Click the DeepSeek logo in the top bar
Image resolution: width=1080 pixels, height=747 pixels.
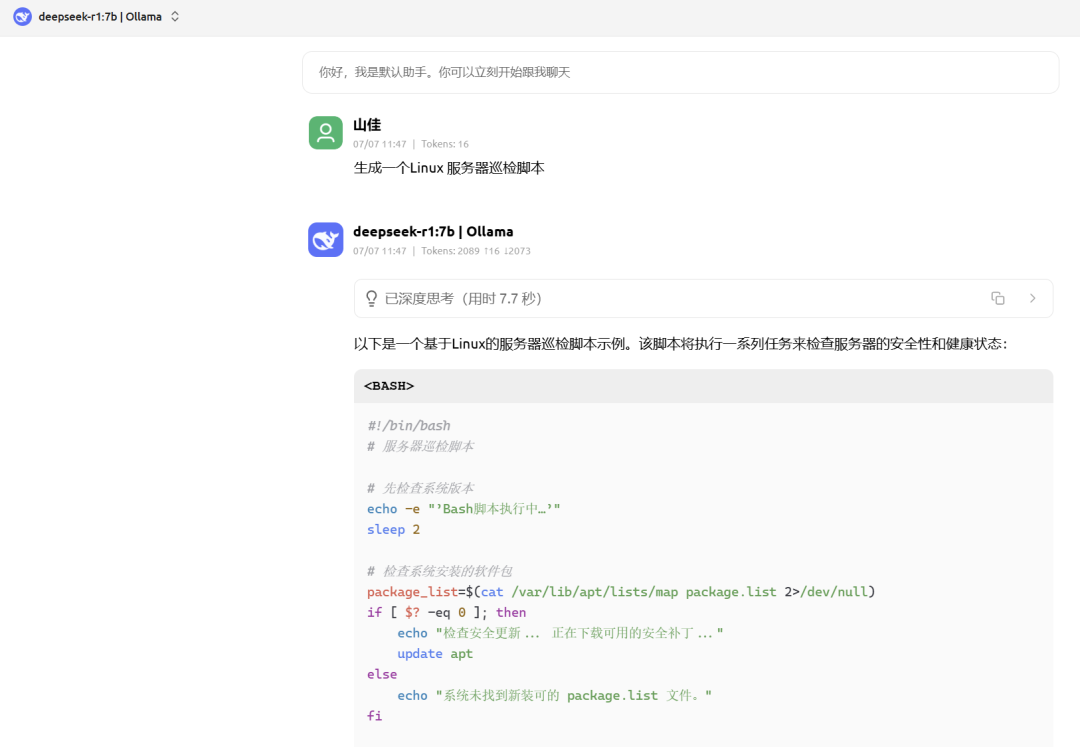coord(22,17)
